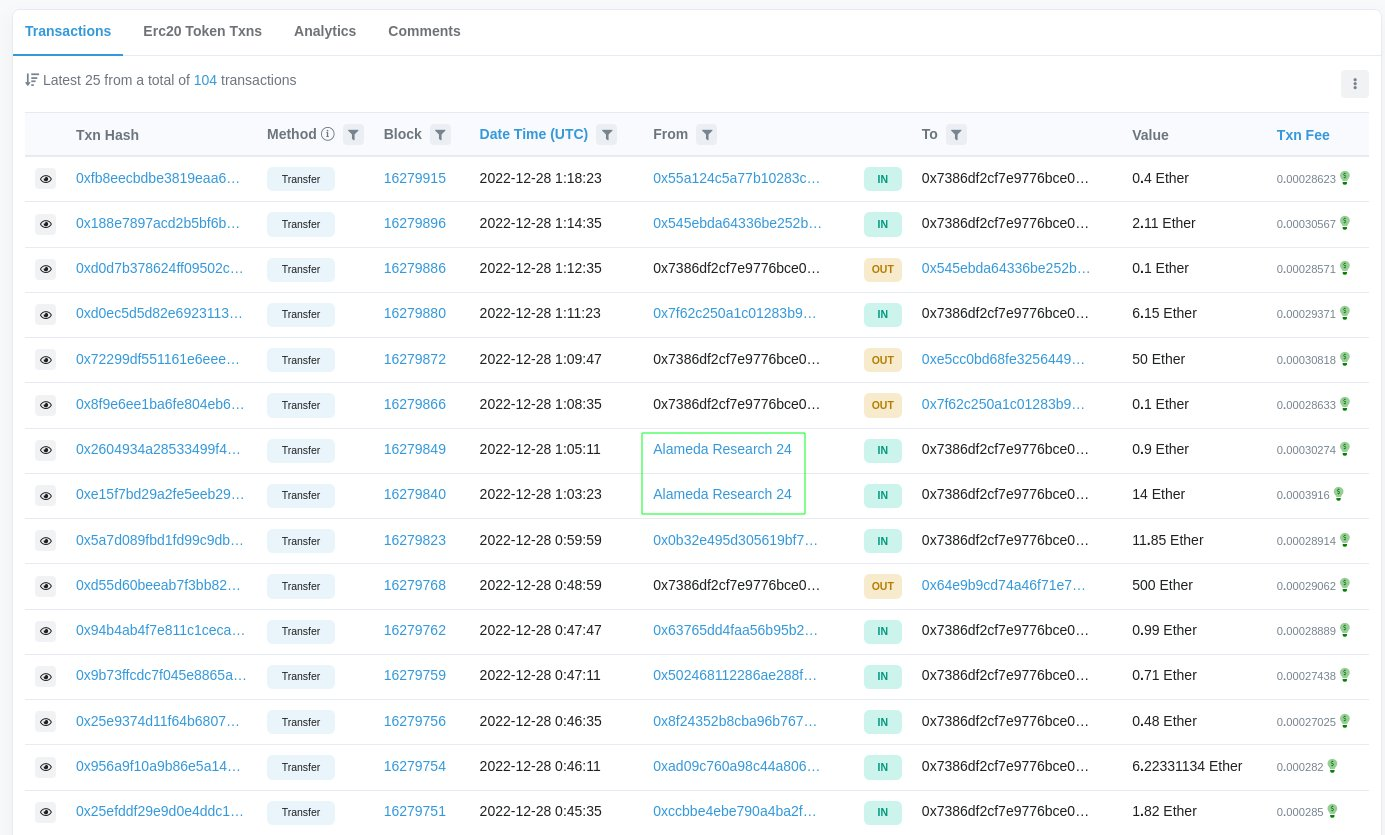Click gas lightbulb icon beside fee 0.00029062
The height and width of the screenshot is (835, 1385).
pos(1345,585)
